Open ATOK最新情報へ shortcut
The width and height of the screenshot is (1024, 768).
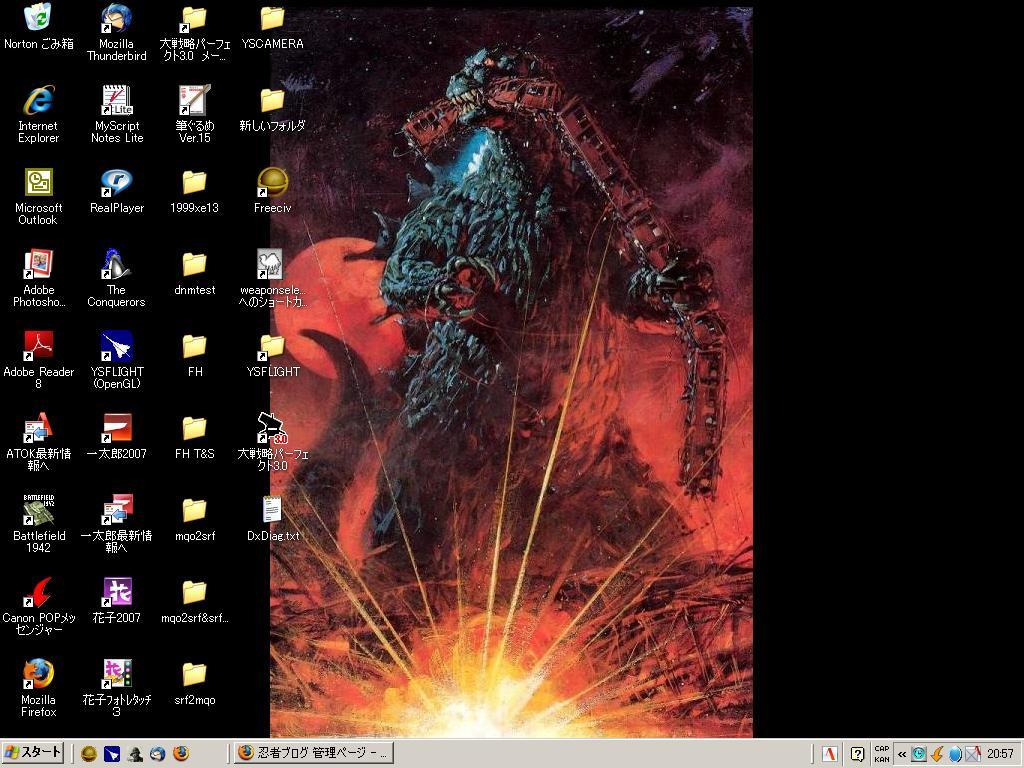point(39,443)
